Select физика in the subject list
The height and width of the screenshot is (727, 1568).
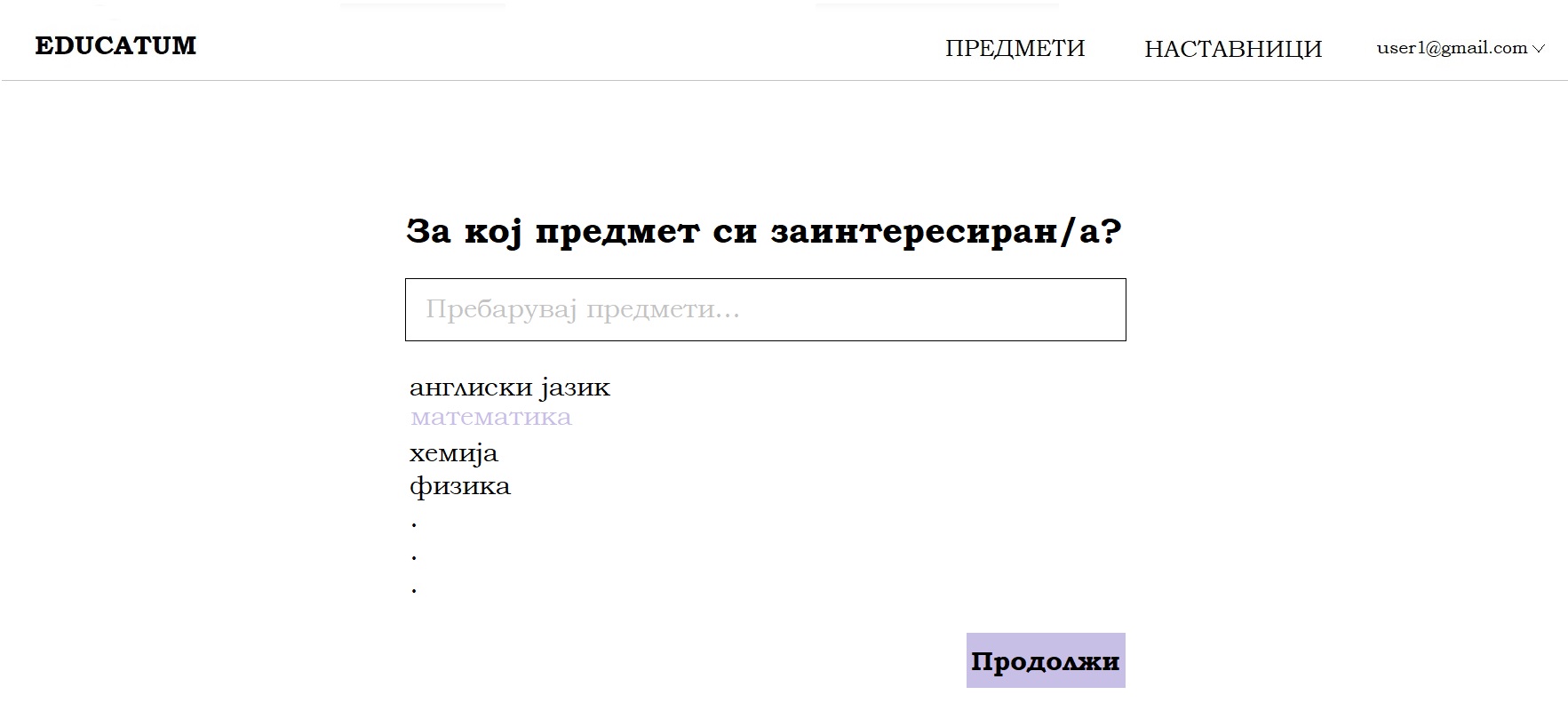click(459, 486)
